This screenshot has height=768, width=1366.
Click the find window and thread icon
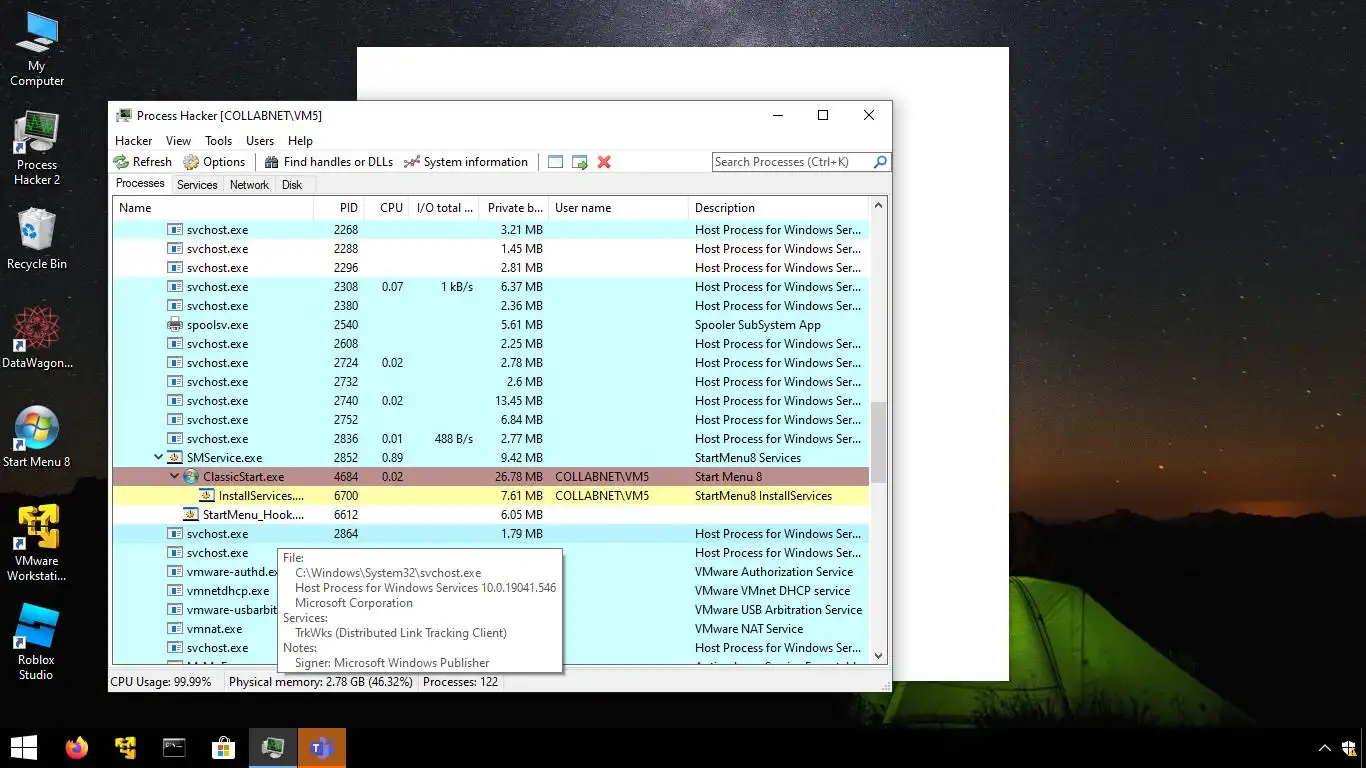pyautogui.click(x=579, y=162)
